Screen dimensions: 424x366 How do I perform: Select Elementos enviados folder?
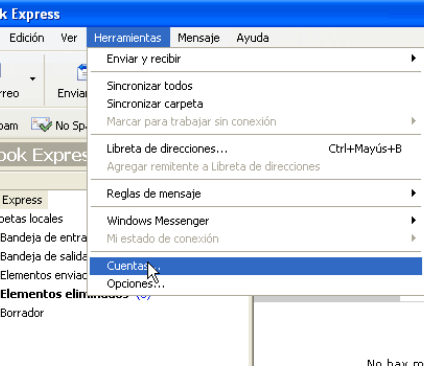pyautogui.click(x=43, y=275)
